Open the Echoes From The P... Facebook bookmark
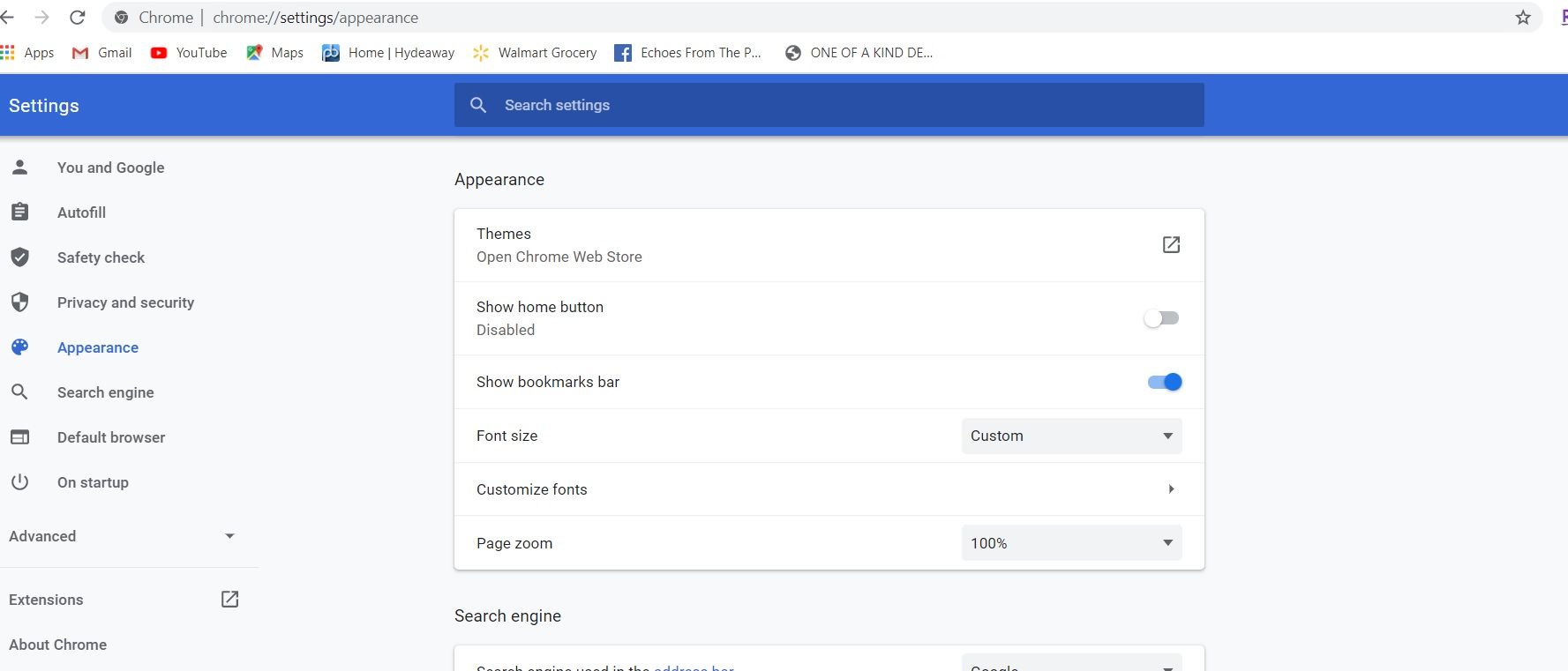Image resolution: width=1568 pixels, height=671 pixels. pyautogui.click(x=687, y=53)
